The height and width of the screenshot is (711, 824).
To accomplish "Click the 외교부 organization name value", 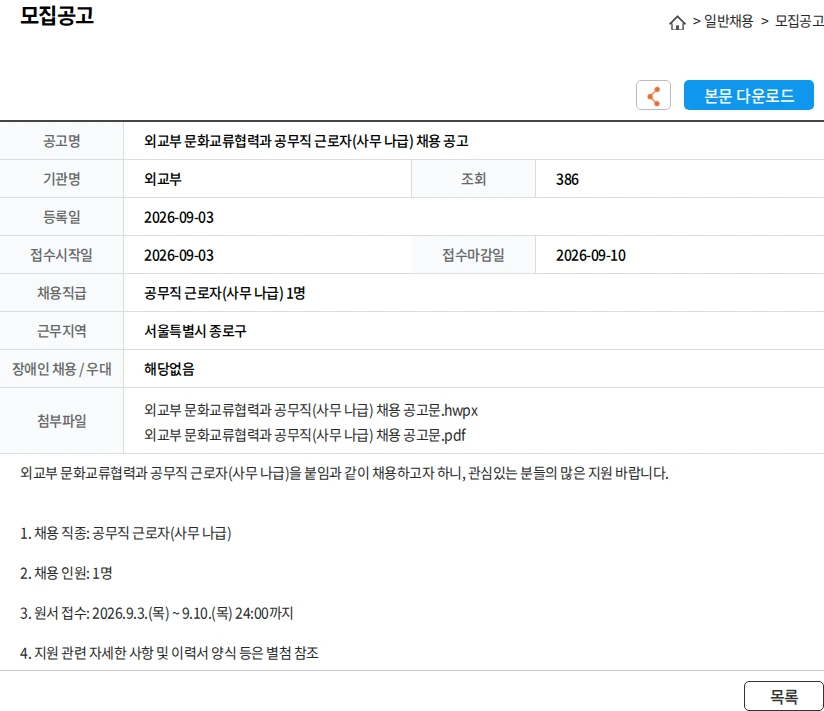I will point(163,179).
